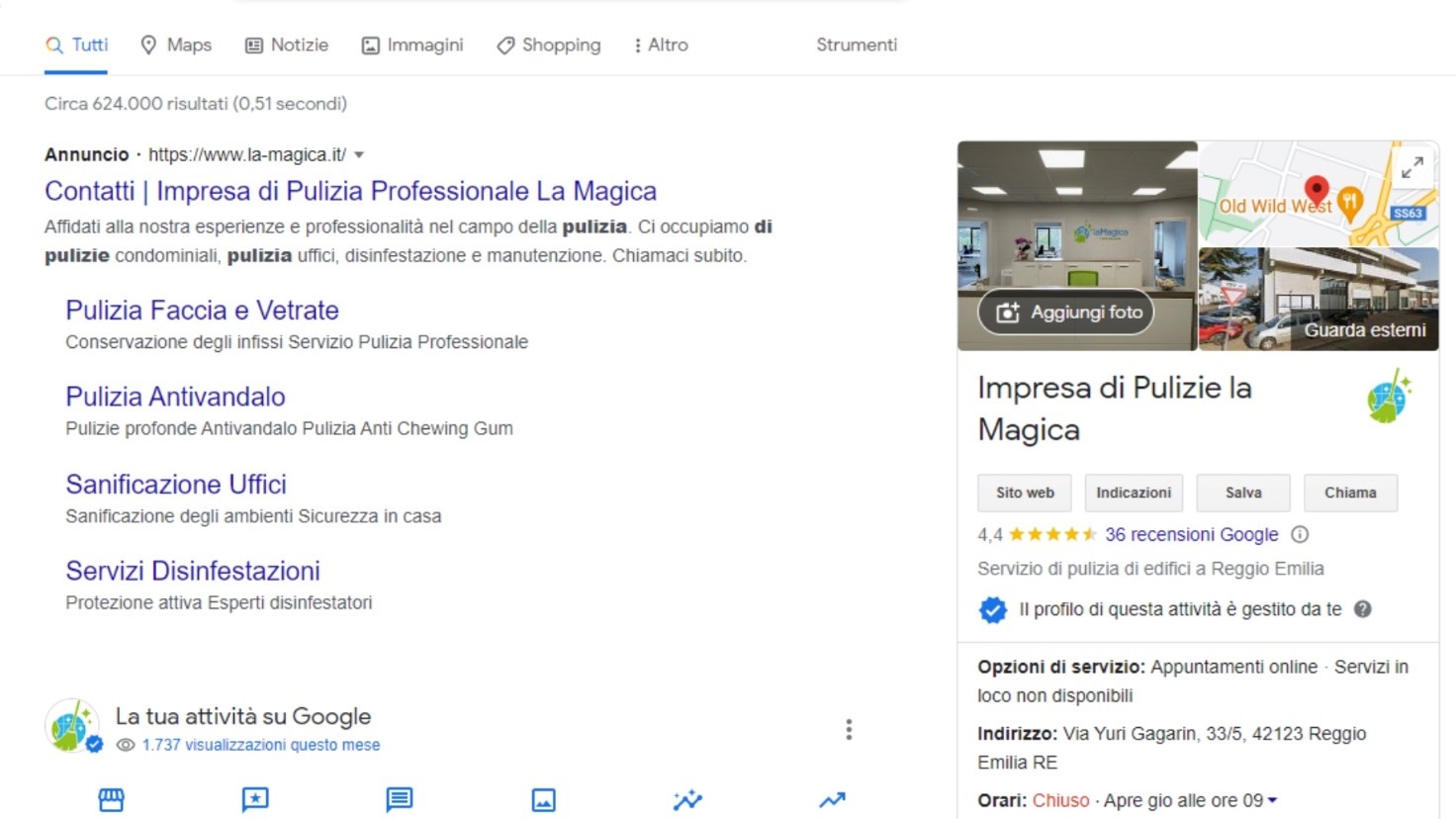This screenshot has width=1456, height=819.
Task: Click the Impresa di Pulizie la Magica title
Action: click(1114, 409)
